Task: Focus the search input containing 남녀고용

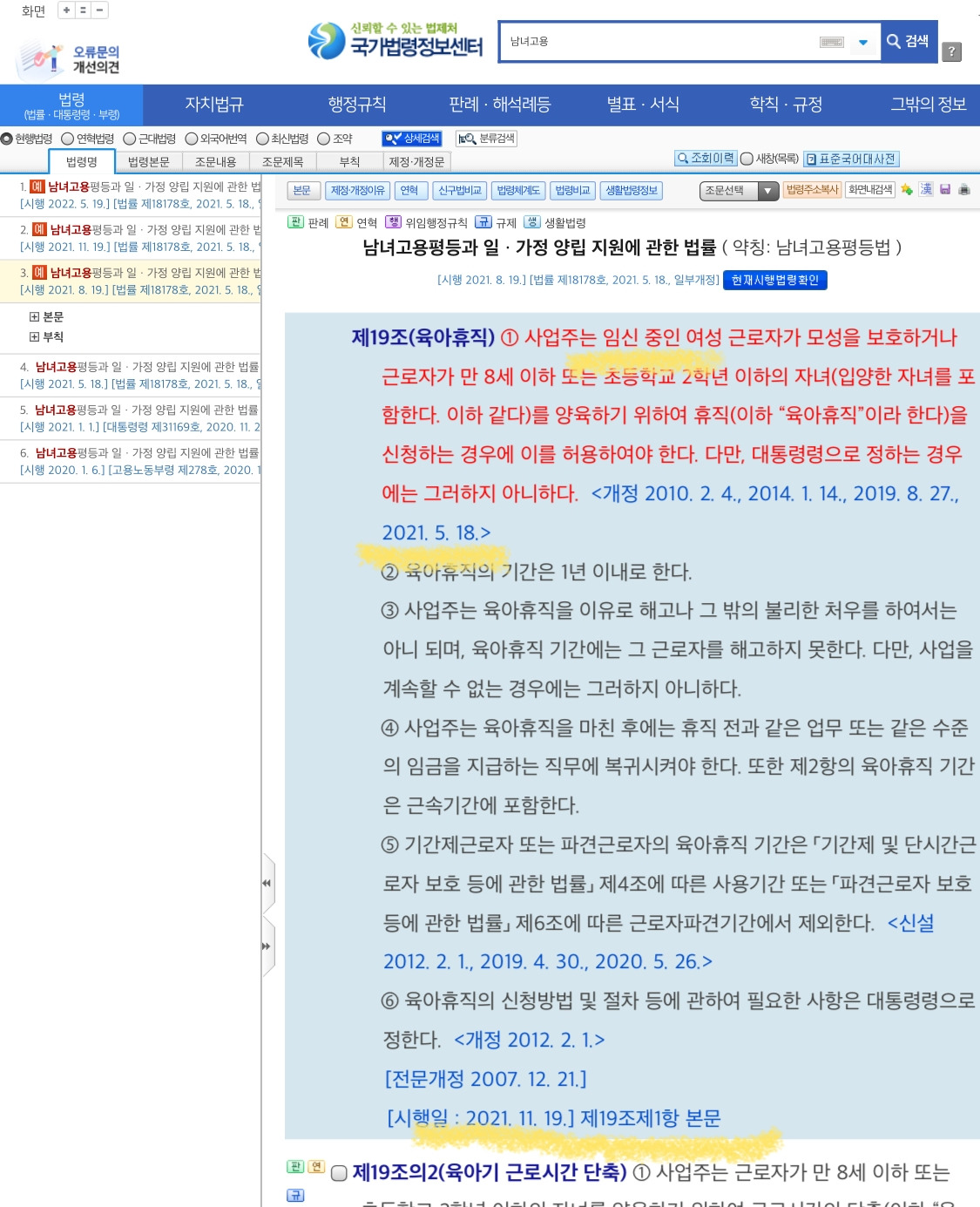Action: [659, 42]
